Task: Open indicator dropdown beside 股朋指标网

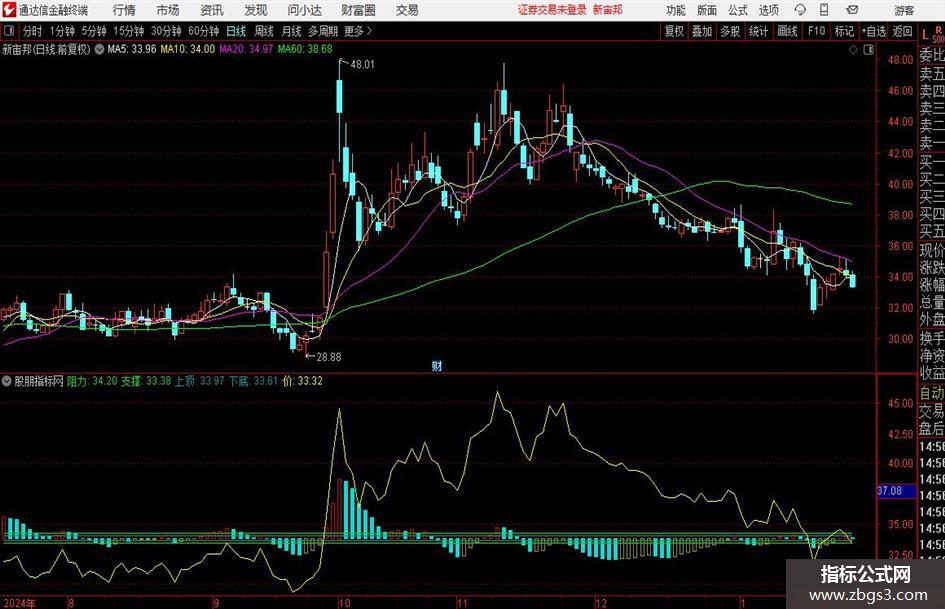Action: pyautogui.click(x=7, y=381)
